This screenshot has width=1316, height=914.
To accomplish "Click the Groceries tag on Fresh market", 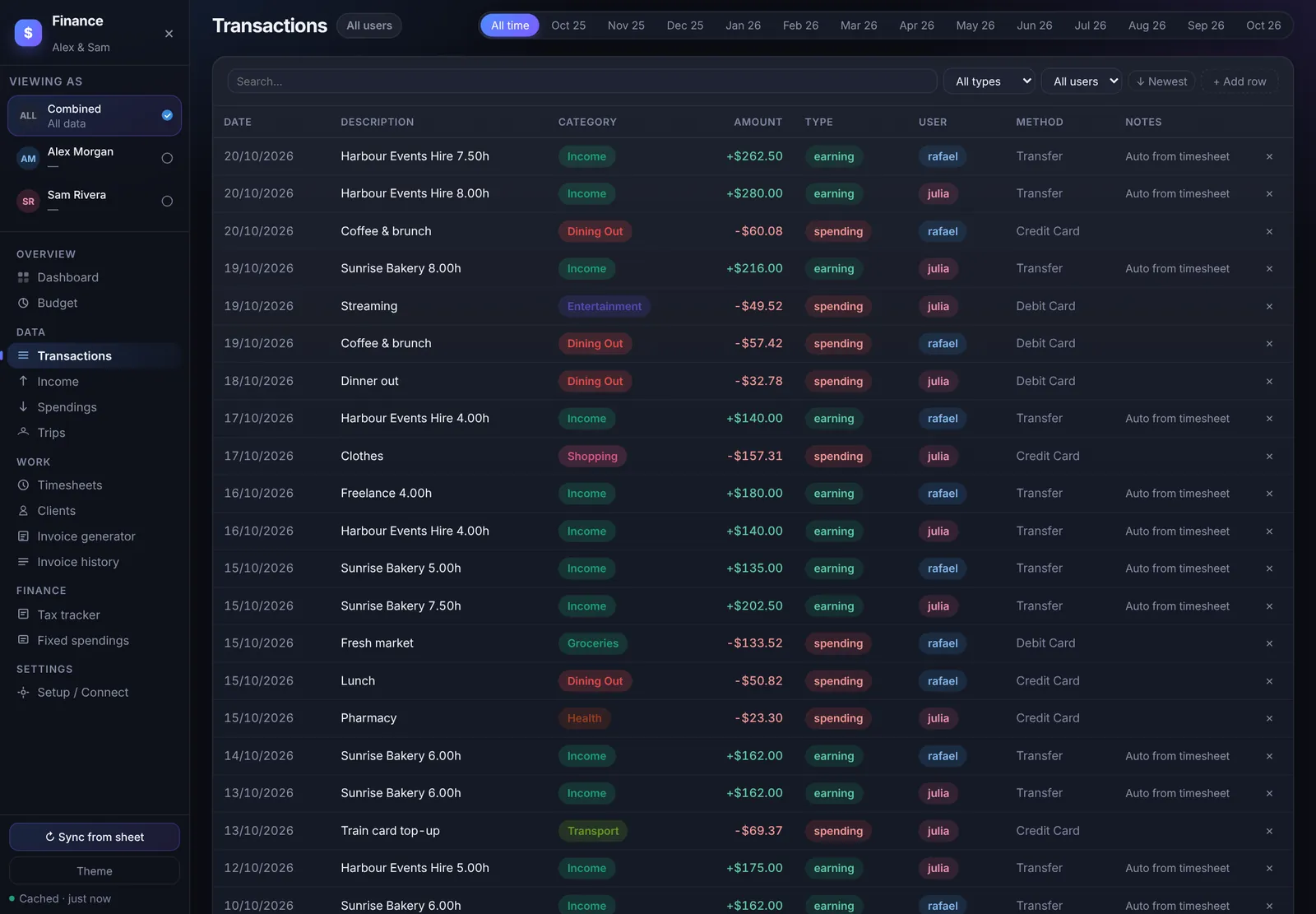I will 593,643.
